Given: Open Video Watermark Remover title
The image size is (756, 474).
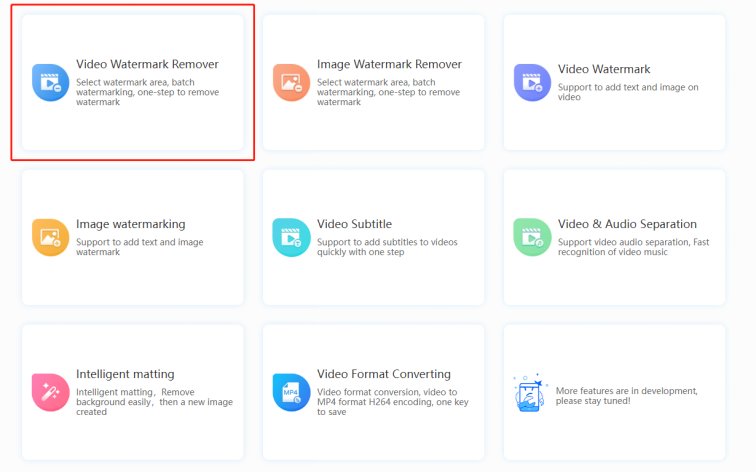Looking at the screenshot, I should pos(147,64).
